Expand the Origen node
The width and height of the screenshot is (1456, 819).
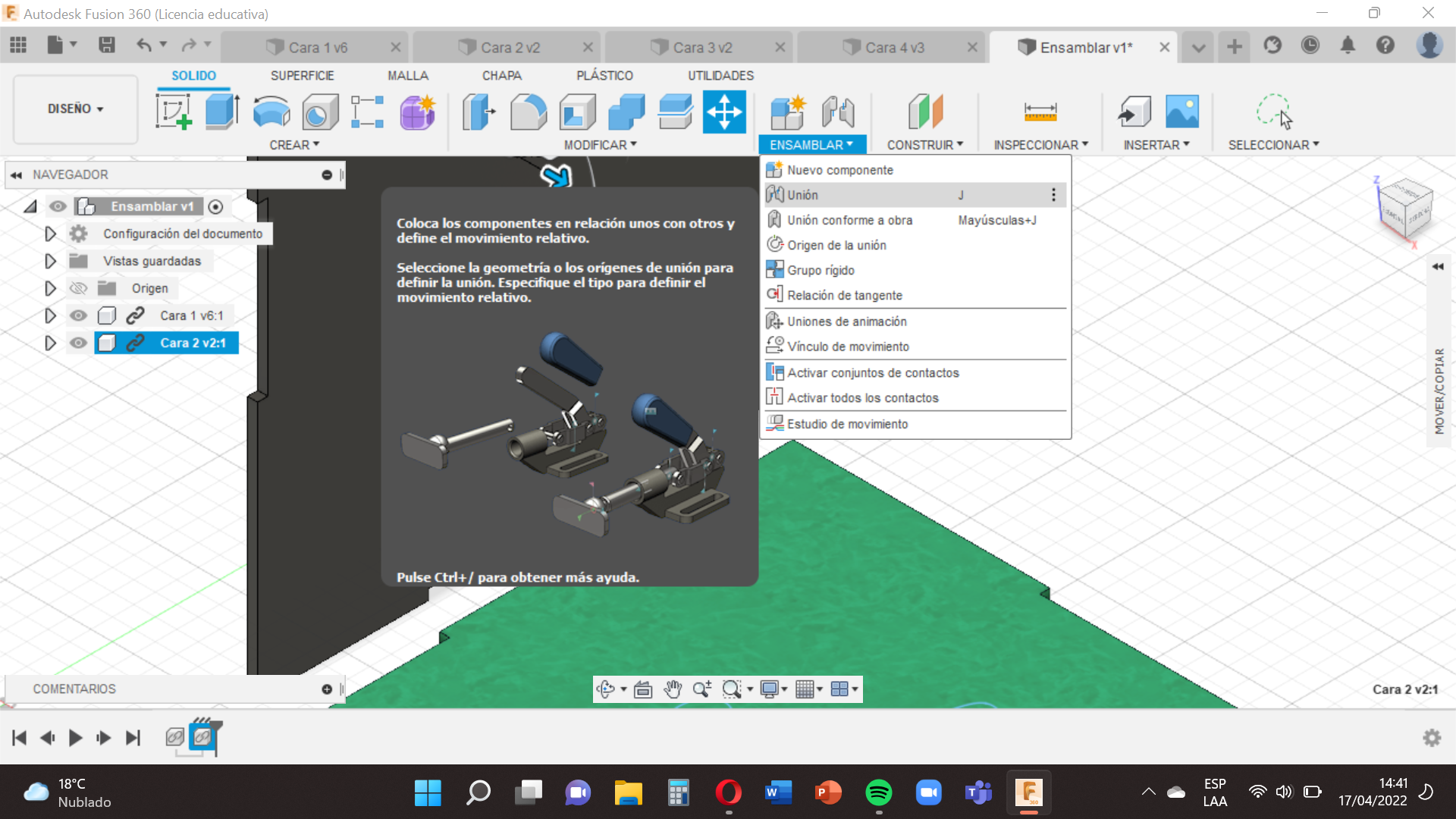click(50, 288)
